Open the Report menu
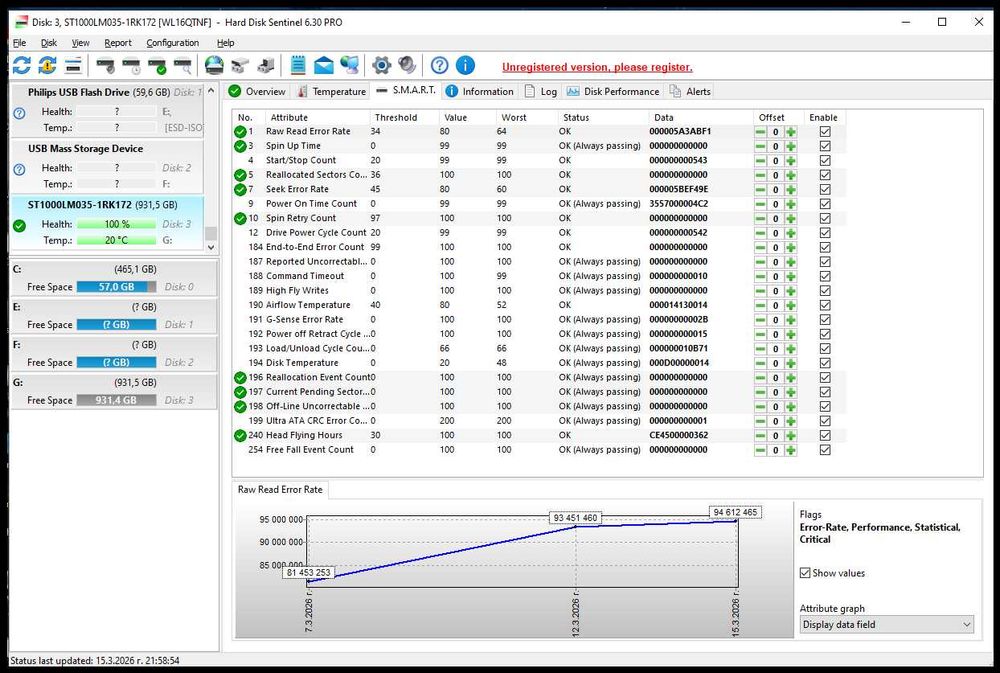 [118, 43]
